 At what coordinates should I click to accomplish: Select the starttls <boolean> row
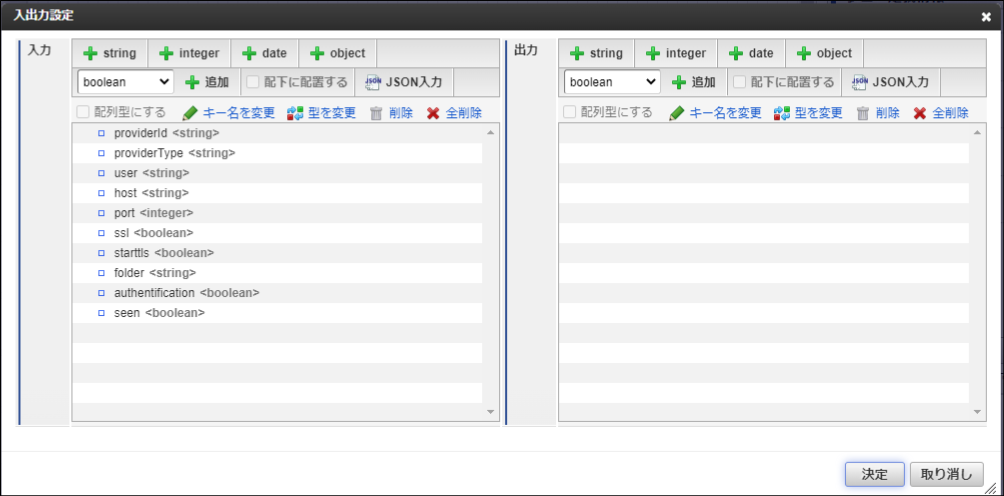pos(277,253)
